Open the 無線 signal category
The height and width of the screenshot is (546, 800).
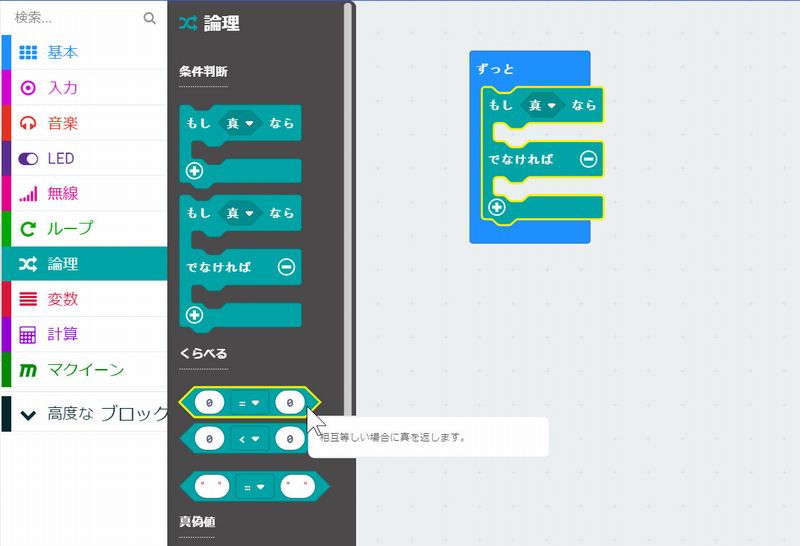coord(62,193)
